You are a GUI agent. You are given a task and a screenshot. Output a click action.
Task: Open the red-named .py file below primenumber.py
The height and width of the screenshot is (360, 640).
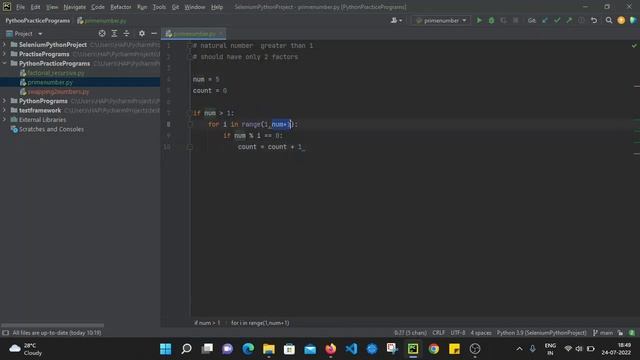coord(58,92)
